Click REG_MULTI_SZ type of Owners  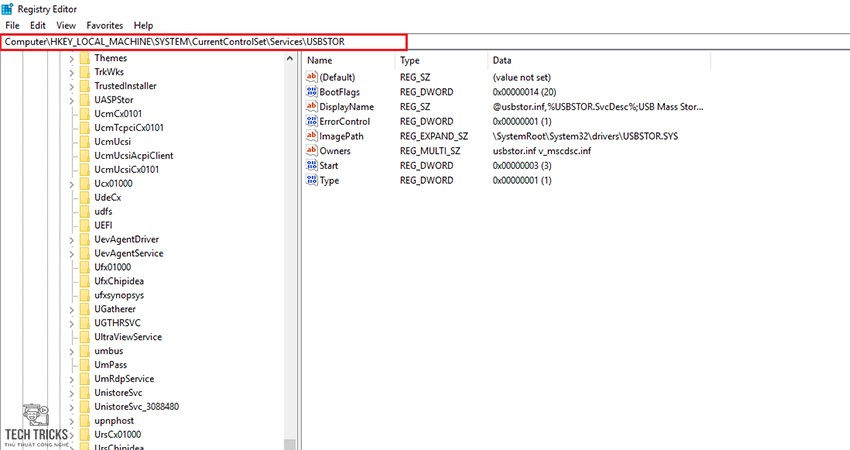[x=430, y=151]
